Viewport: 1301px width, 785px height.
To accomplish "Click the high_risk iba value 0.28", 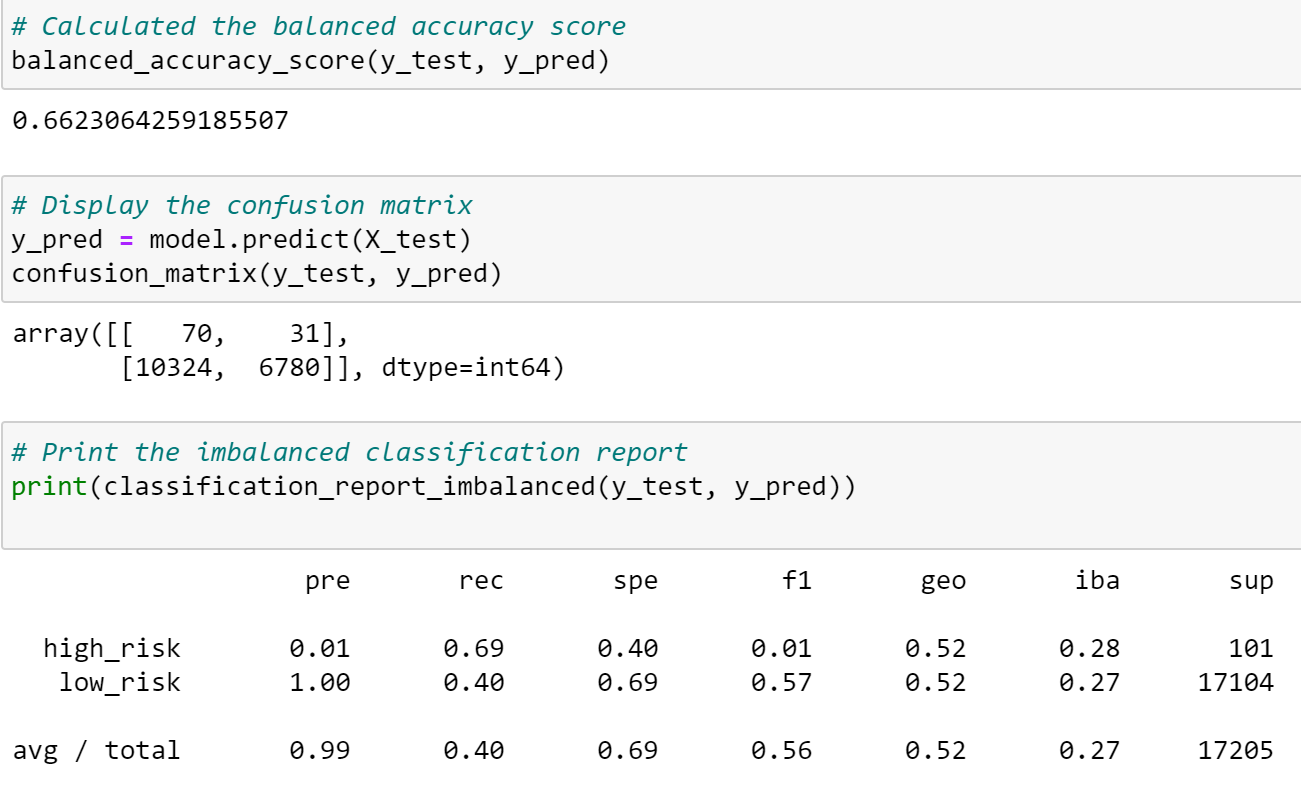I will 1090,649.
